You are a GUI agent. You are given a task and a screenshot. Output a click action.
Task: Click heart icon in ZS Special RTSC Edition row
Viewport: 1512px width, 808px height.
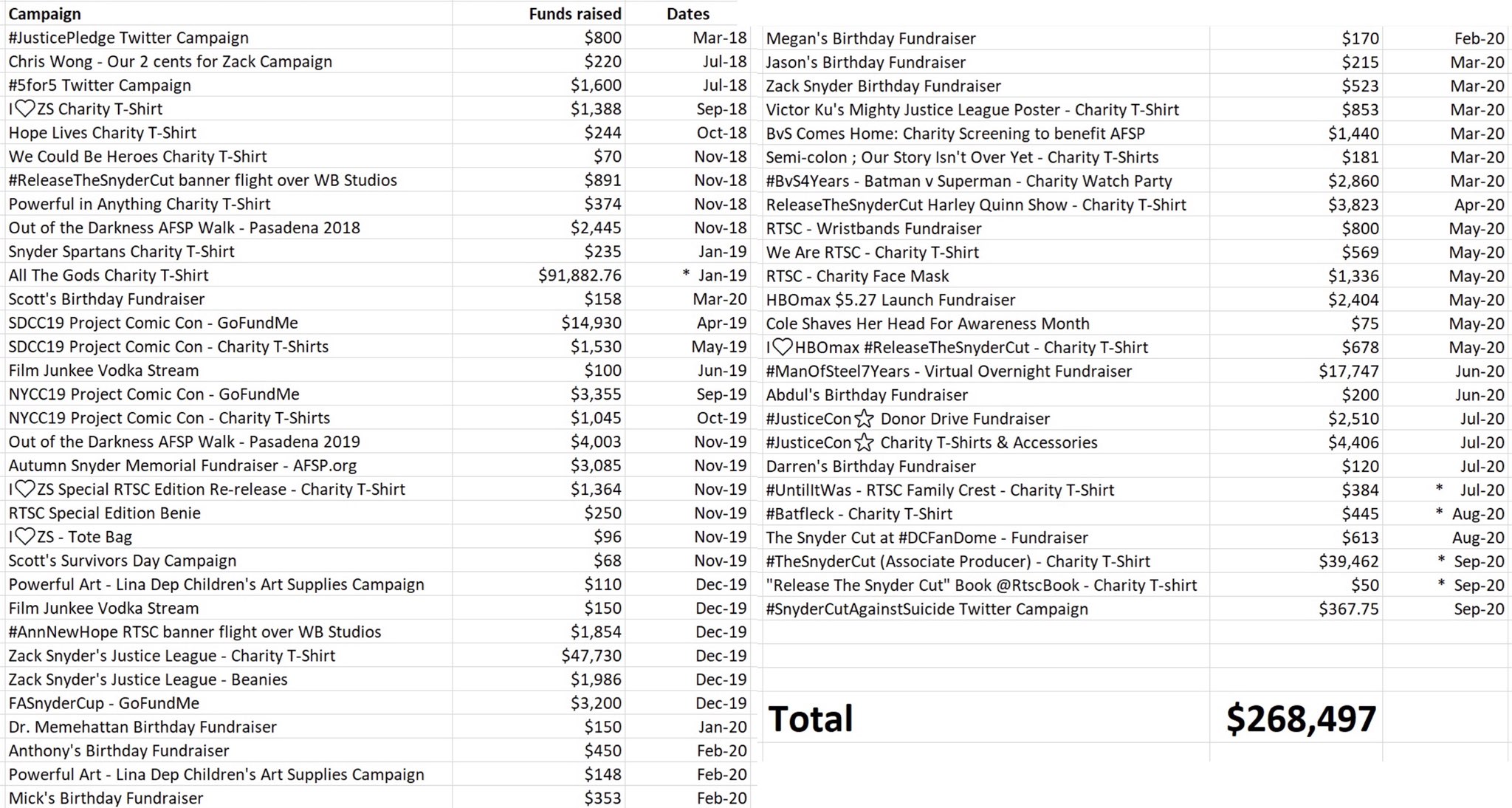[x=25, y=489]
